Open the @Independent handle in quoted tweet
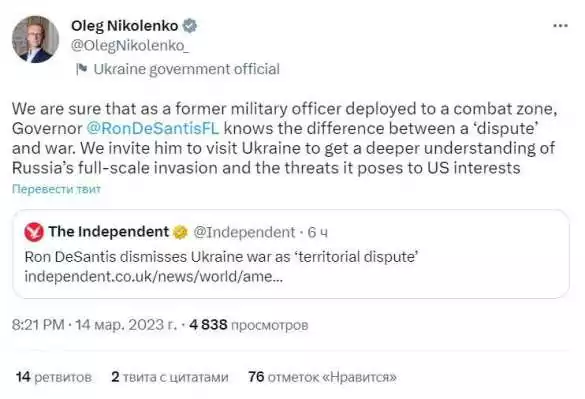 point(244,232)
